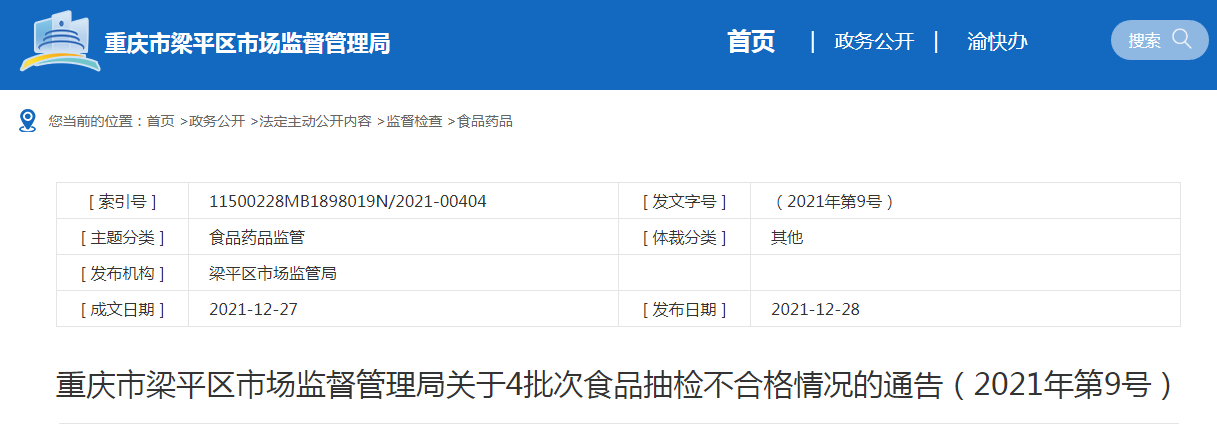This screenshot has height=435, width=1217.
Task: Click the 搜索 search button
Action: point(1159,40)
